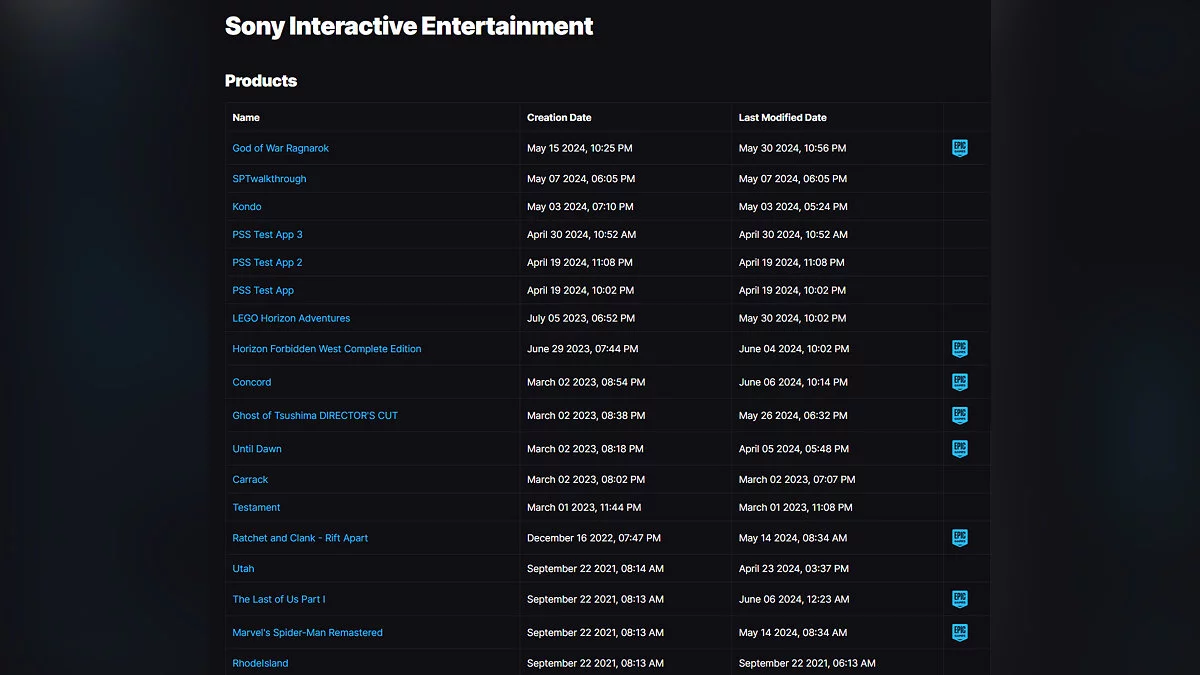Click Epic icon in Horizon Forbidden West row
Viewport: 1200px width, 675px height.
click(959, 349)
